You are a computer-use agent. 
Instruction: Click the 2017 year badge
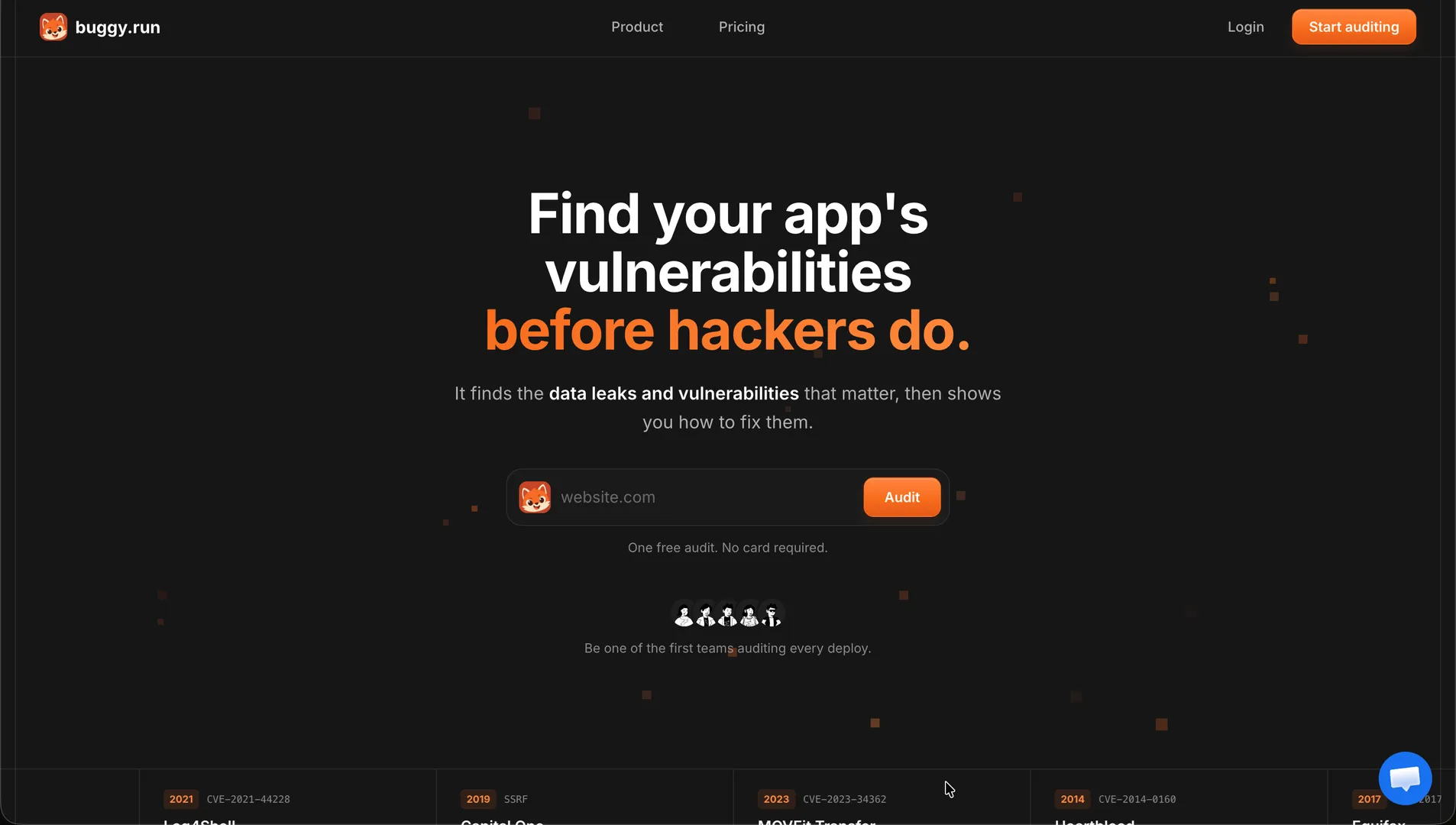[x=1369, y=799]
